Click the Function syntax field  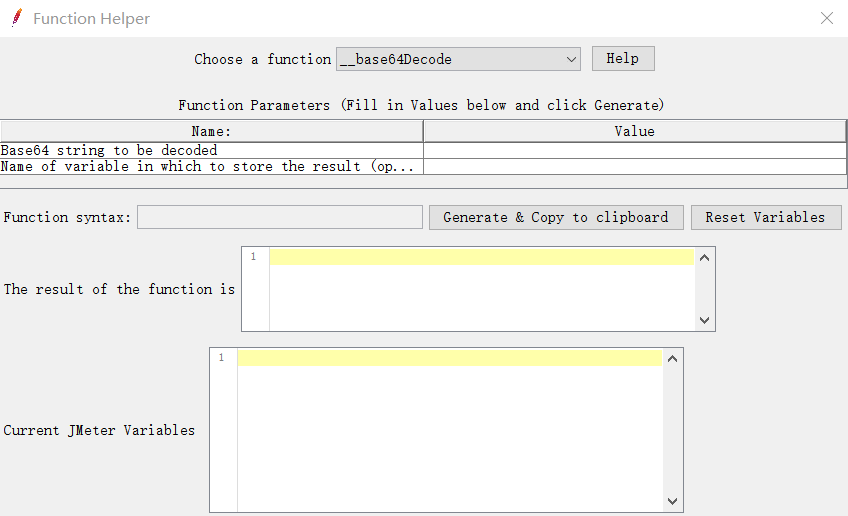tap(280, 217)
